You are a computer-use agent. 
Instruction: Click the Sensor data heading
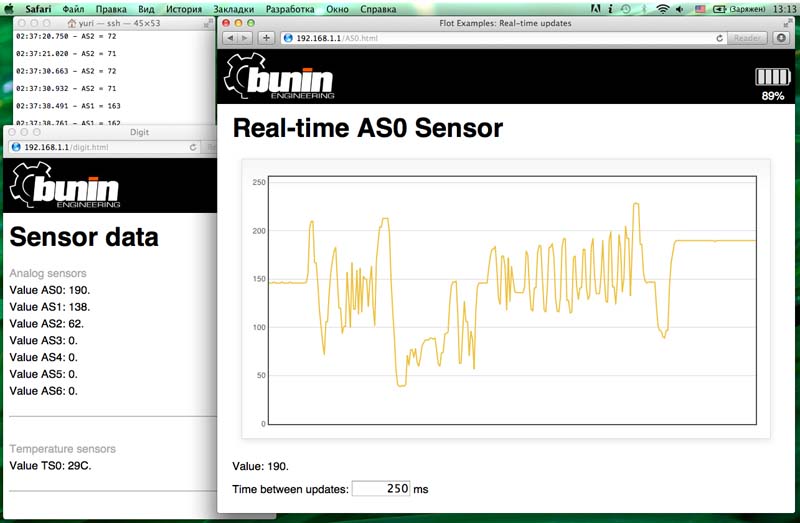coord(84,237)
